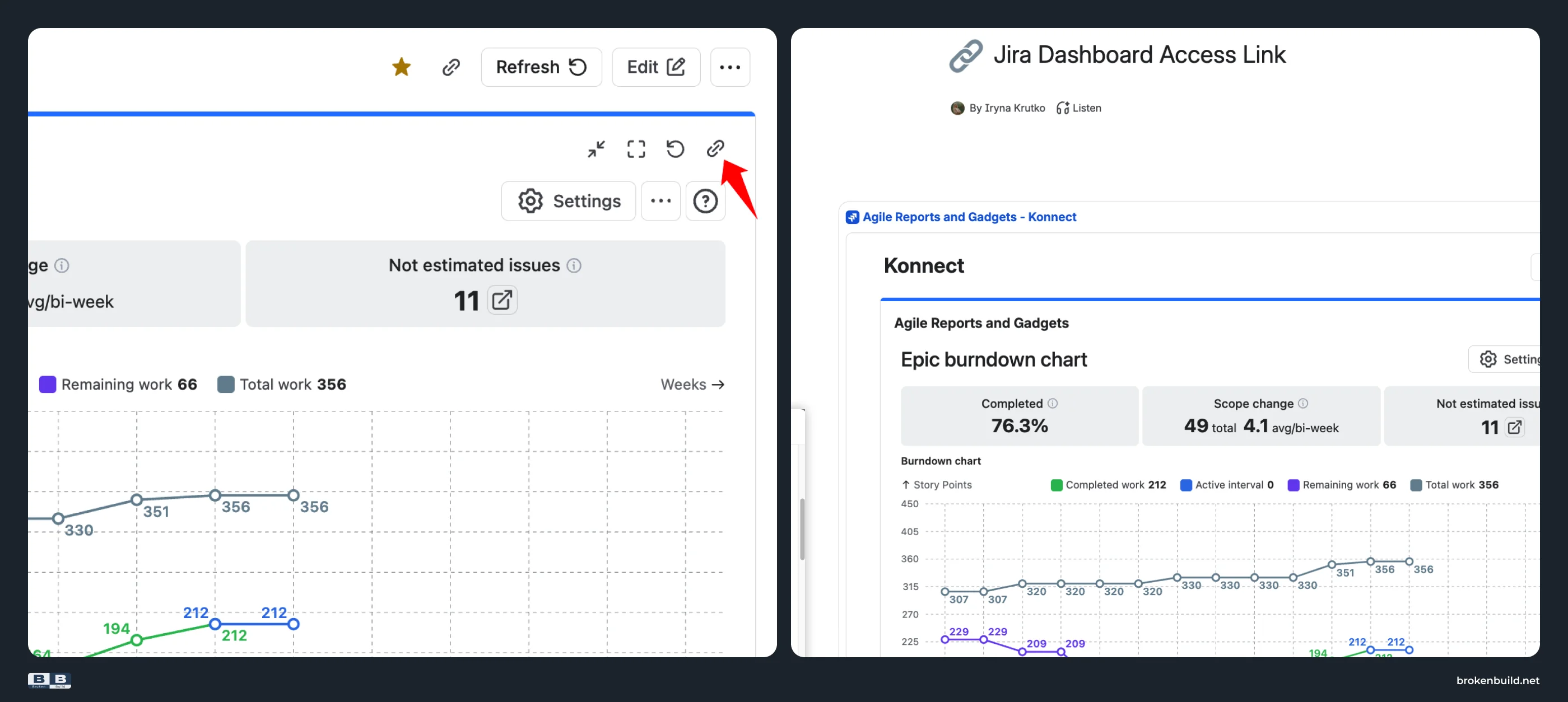Open the dashboard more-options menu next to Edit
The width and height of the screenshot is (1568, 702).
coord(730,67)
